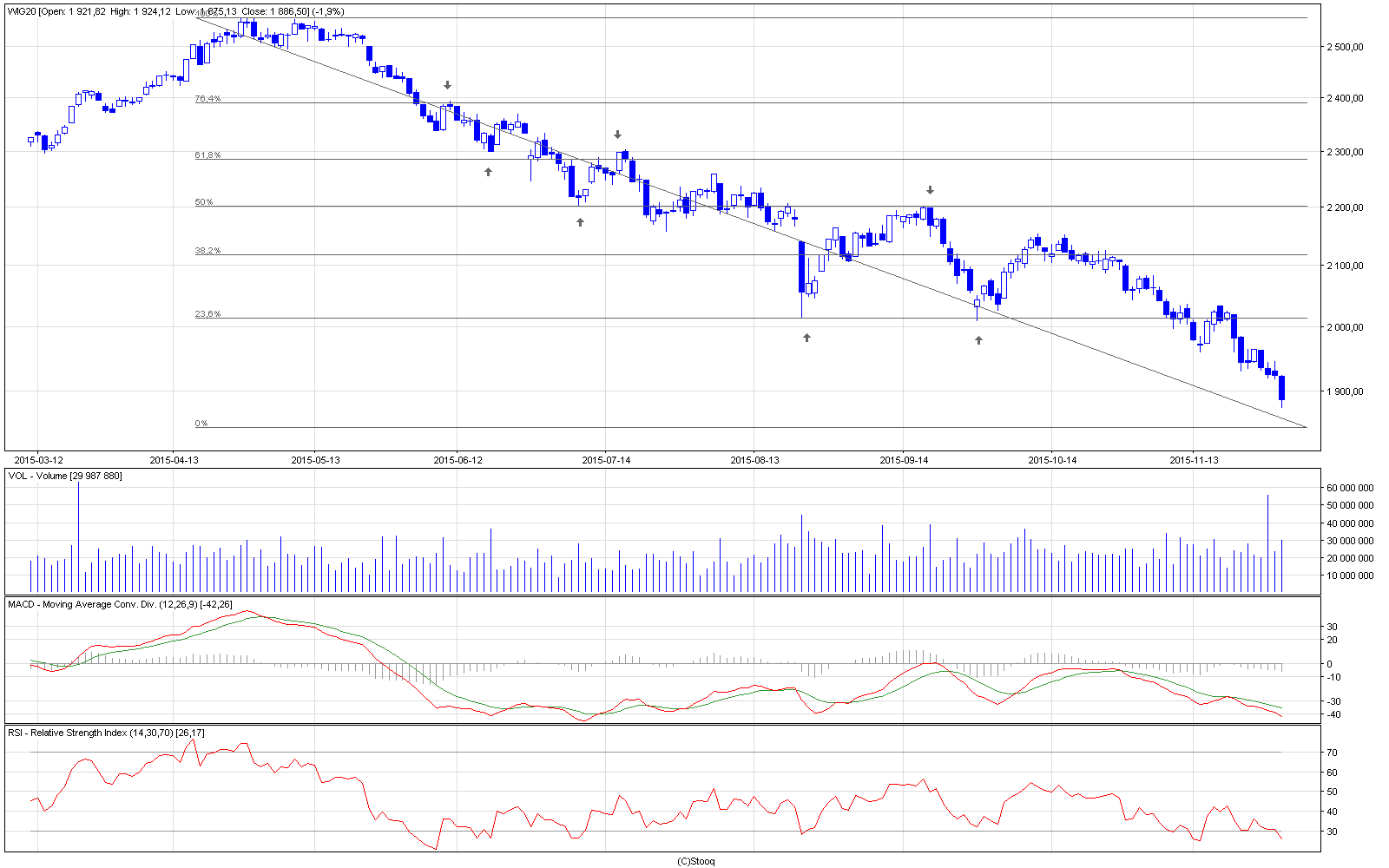Click the up arrow below the late August low
This screenshot has height=868, width=1389.
click(806, 338)
